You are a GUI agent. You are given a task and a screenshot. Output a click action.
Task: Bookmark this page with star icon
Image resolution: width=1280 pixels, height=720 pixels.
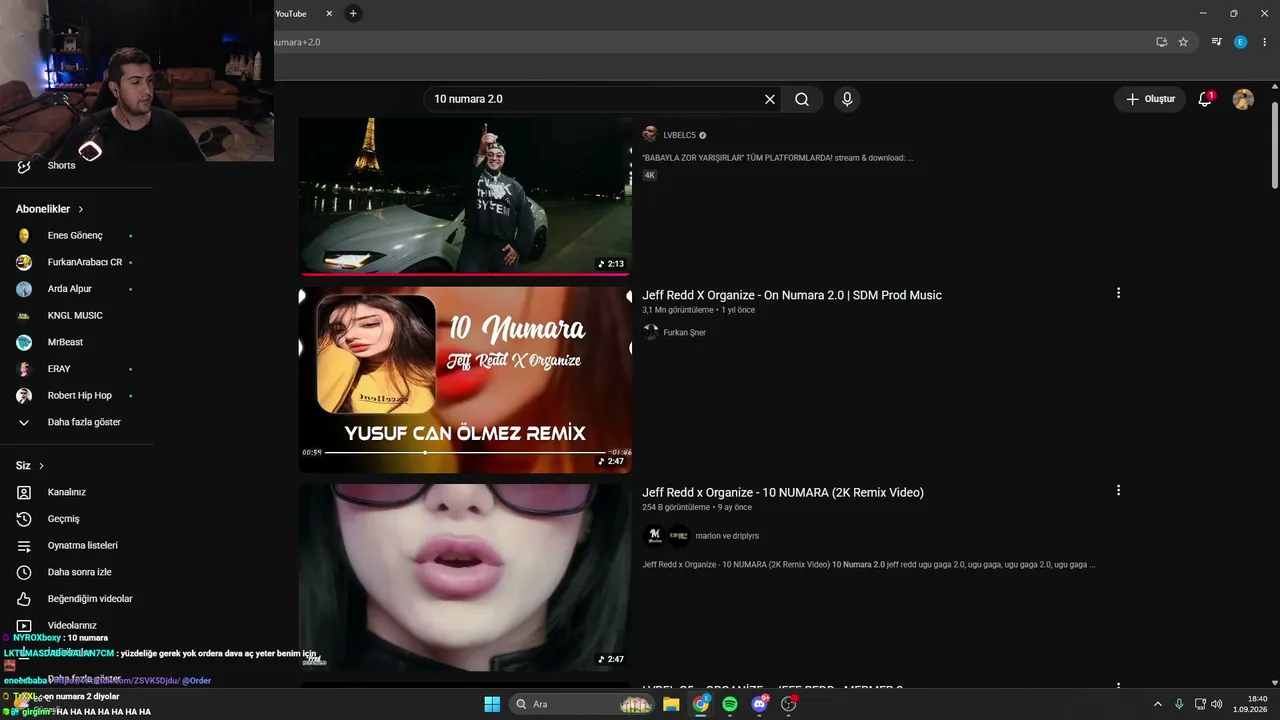[1183, 42]
